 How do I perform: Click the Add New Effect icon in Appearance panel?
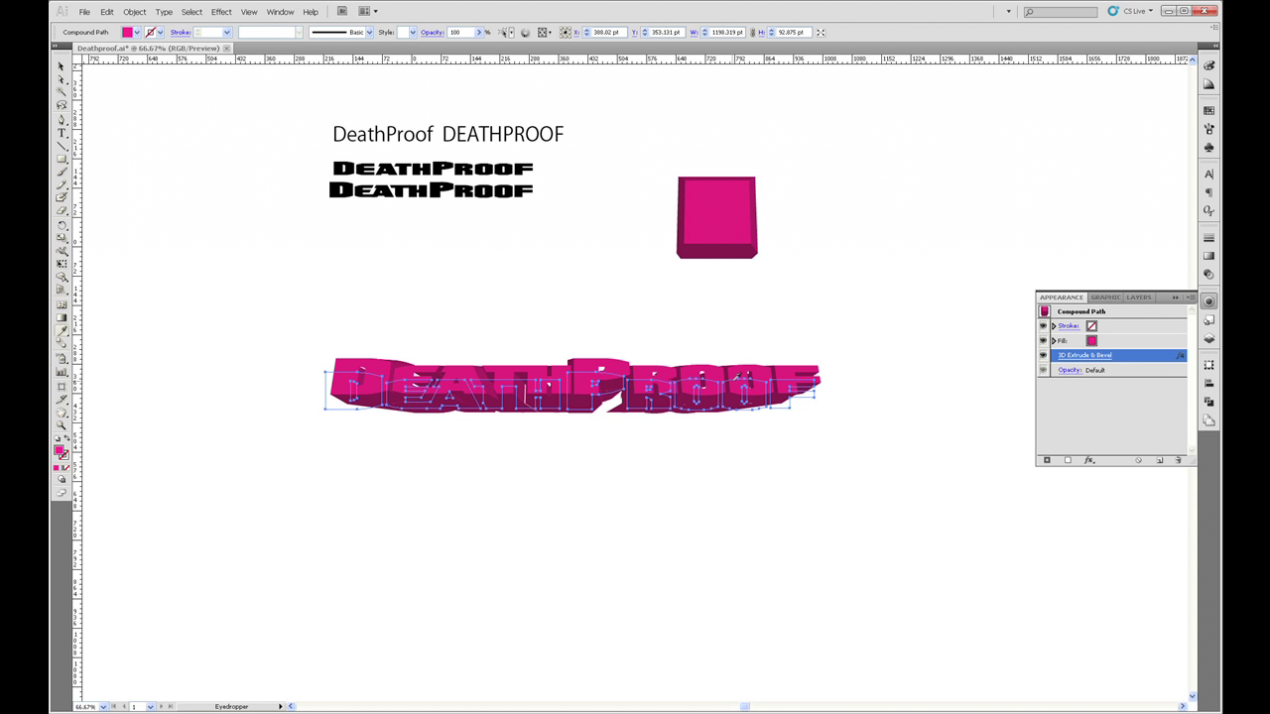click(x=1089, y=460)
